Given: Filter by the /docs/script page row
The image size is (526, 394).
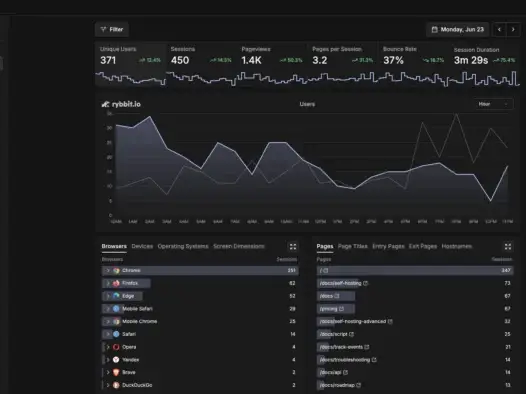Looking at the screenshot, I should pos(415,334).
